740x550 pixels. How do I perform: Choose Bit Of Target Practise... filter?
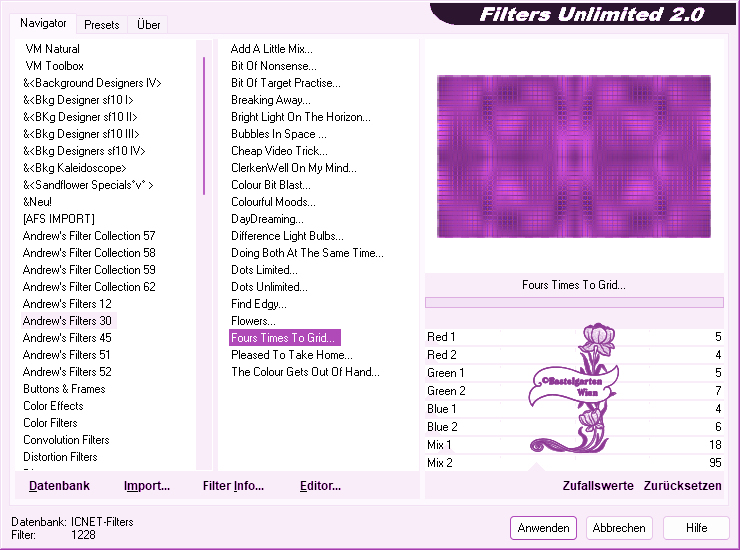click(x=286, y=83)
